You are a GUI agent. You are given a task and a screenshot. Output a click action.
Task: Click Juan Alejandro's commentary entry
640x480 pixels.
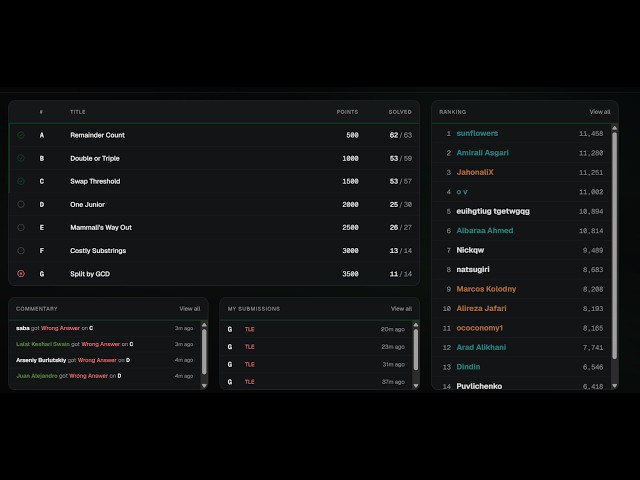pos(104,376)
